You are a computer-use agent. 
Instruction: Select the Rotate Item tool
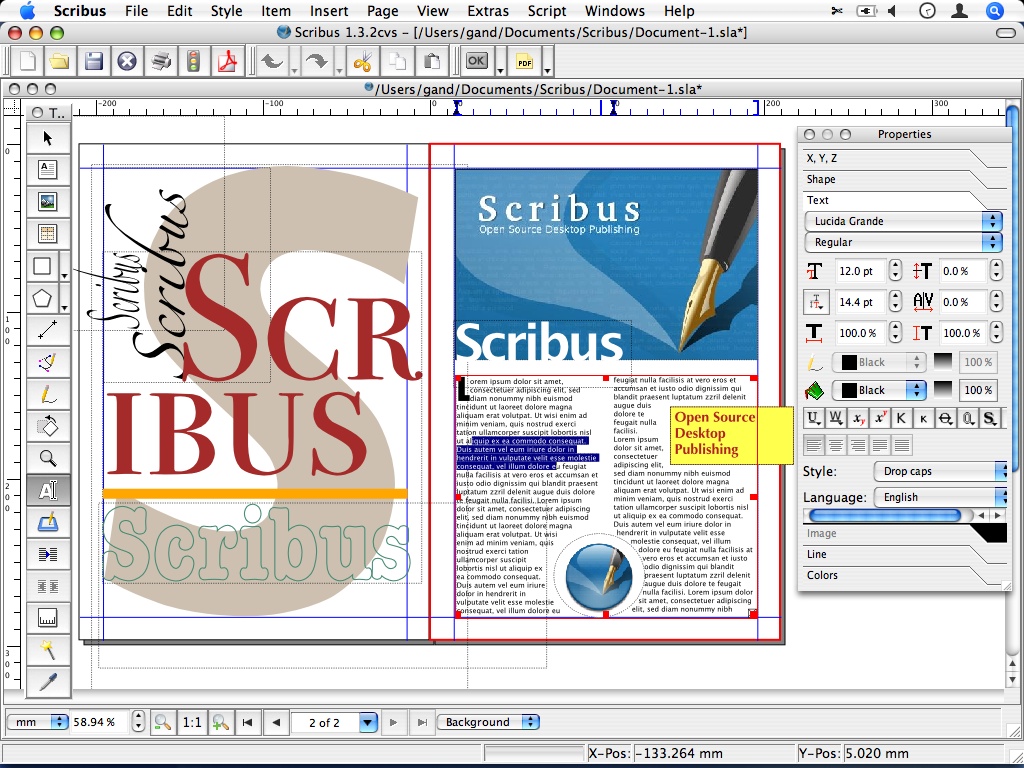pos(47,426)
